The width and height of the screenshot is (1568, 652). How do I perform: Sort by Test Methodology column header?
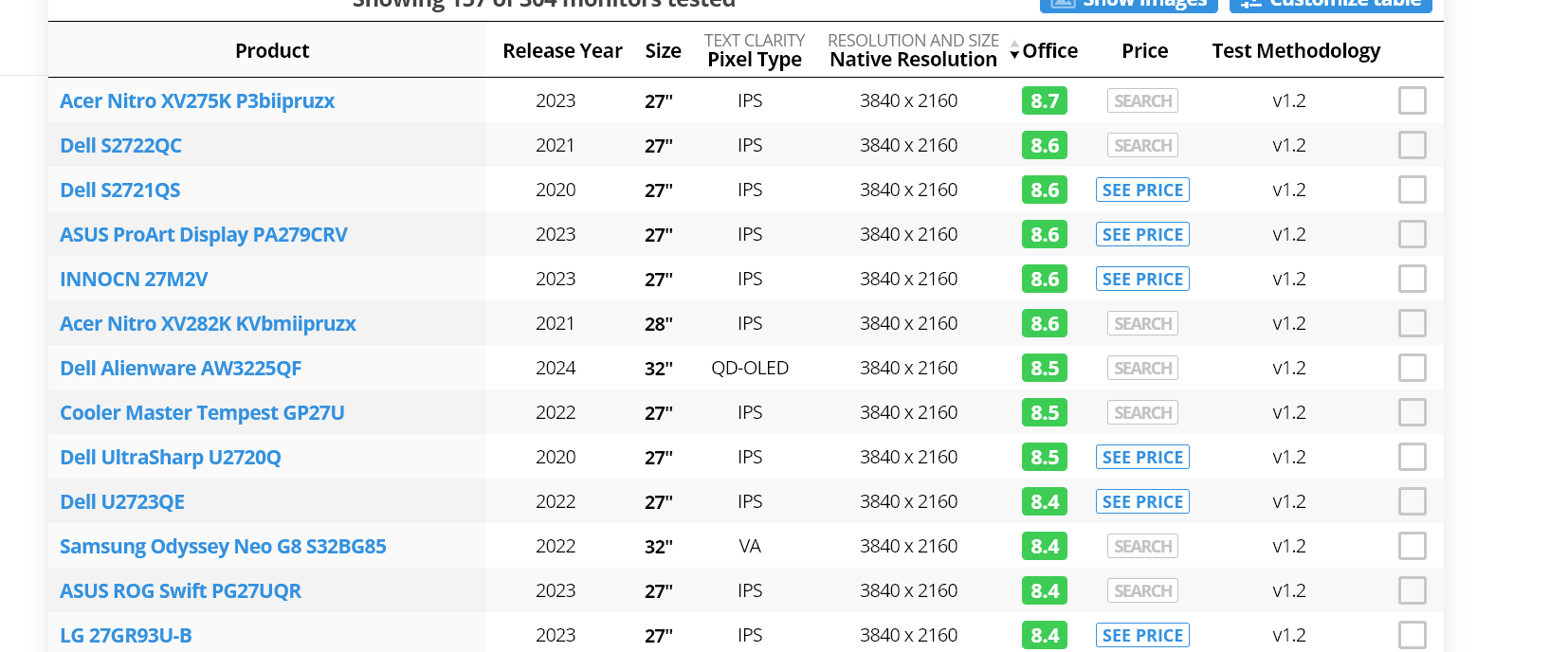pos(1296,50)
